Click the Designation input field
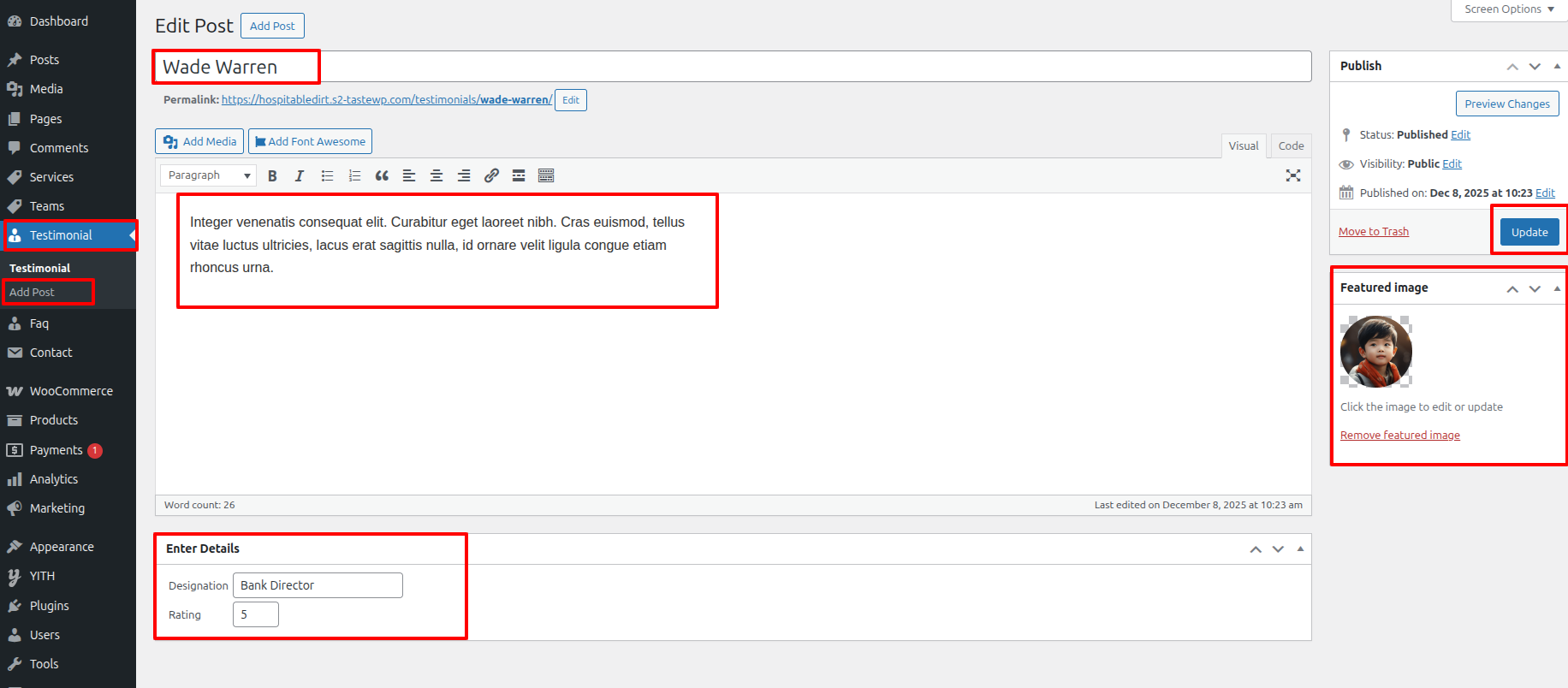 (318, 585)
